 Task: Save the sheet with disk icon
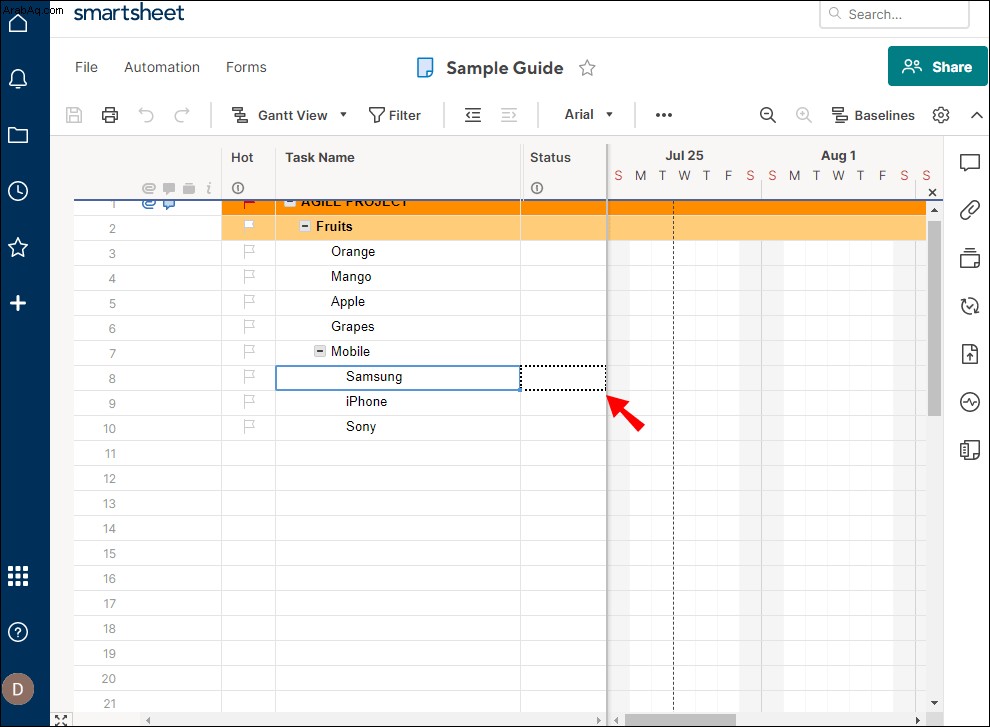coord(74,115)
